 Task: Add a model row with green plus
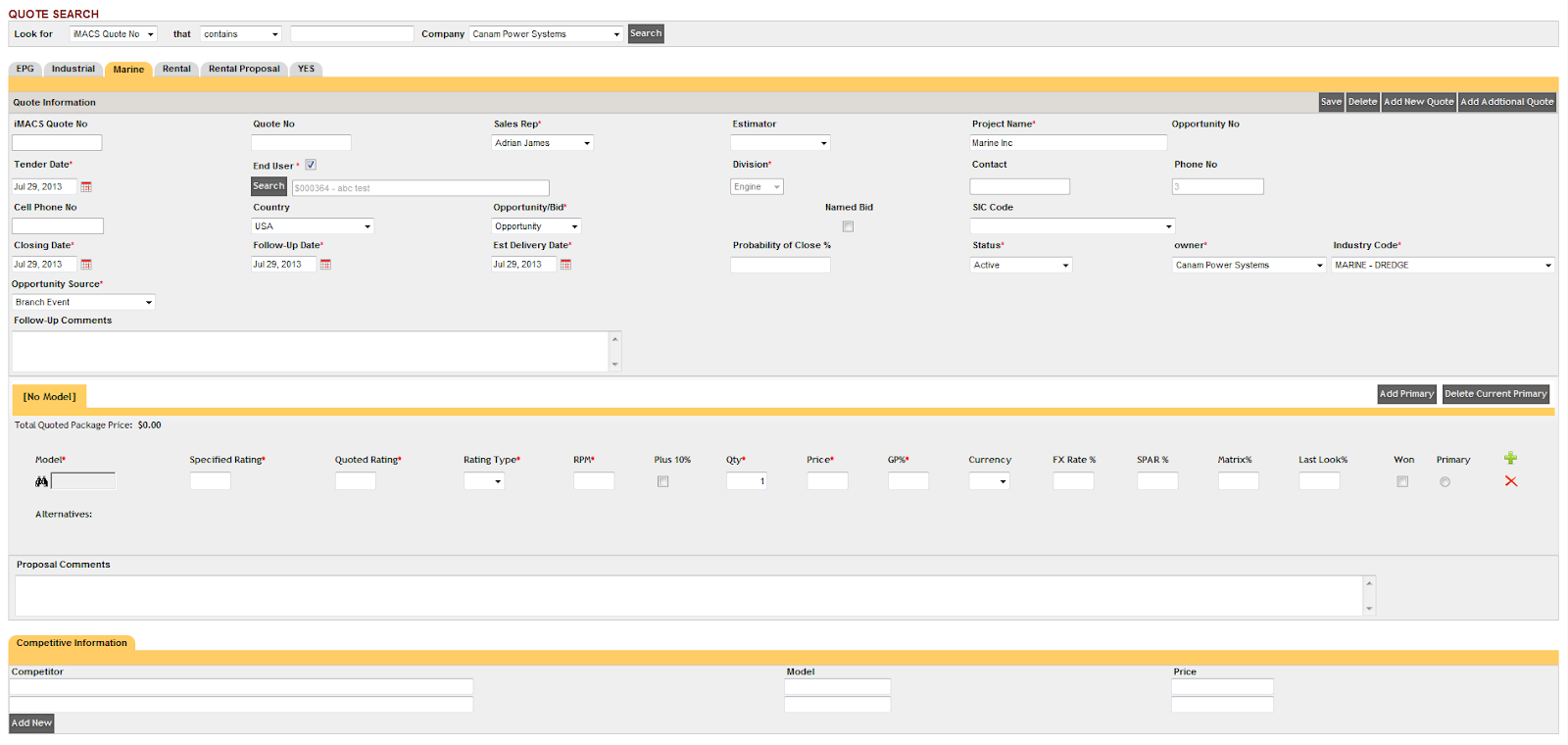pyautogui.click(x=1510, y=458)
